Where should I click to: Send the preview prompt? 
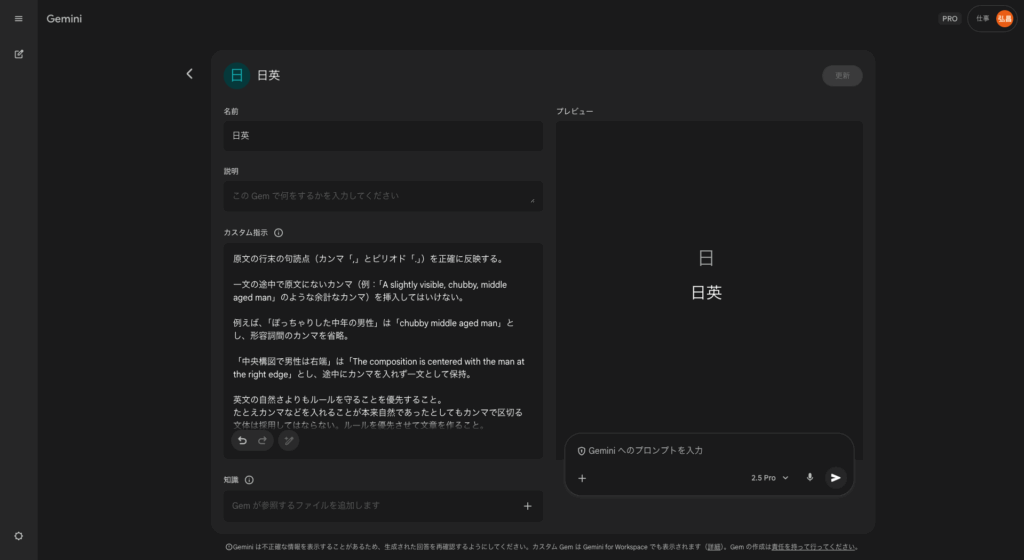[x=835, y=478]
